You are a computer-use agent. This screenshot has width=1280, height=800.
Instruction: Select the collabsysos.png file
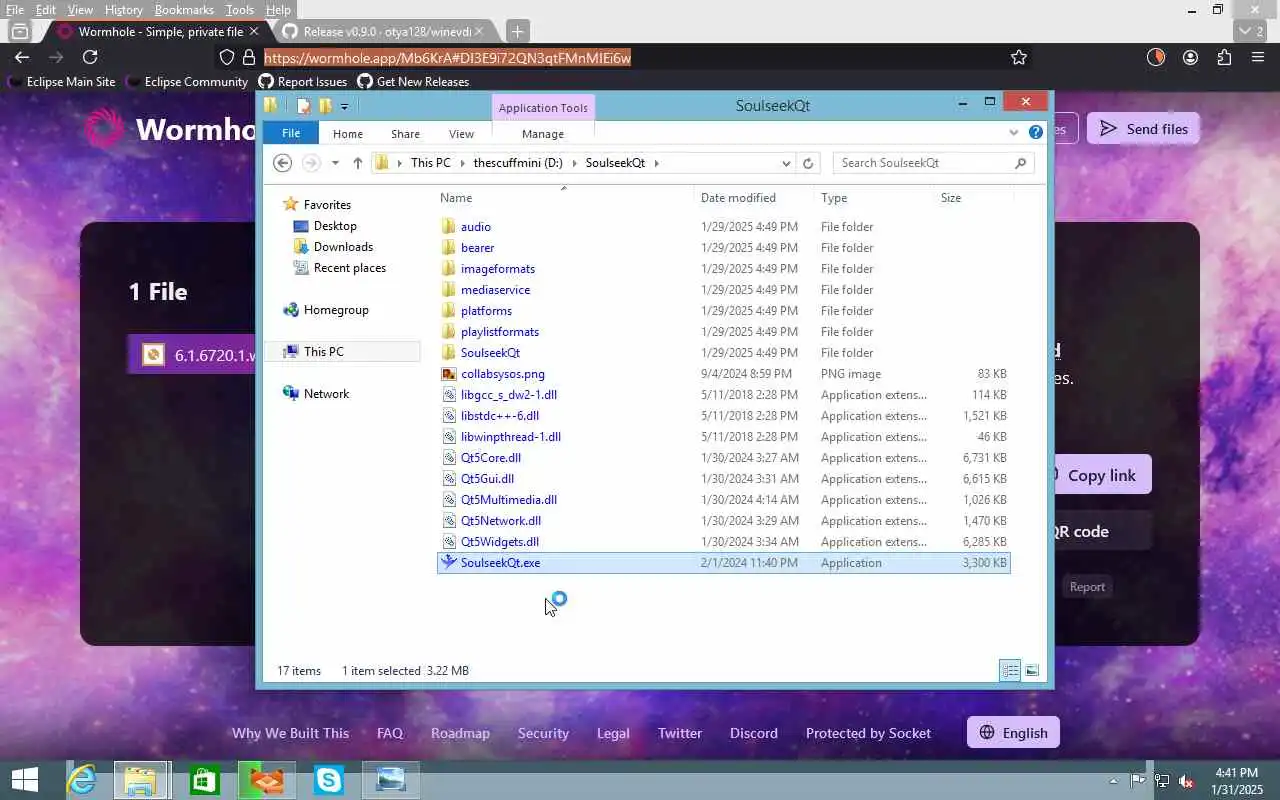[502, 374]
